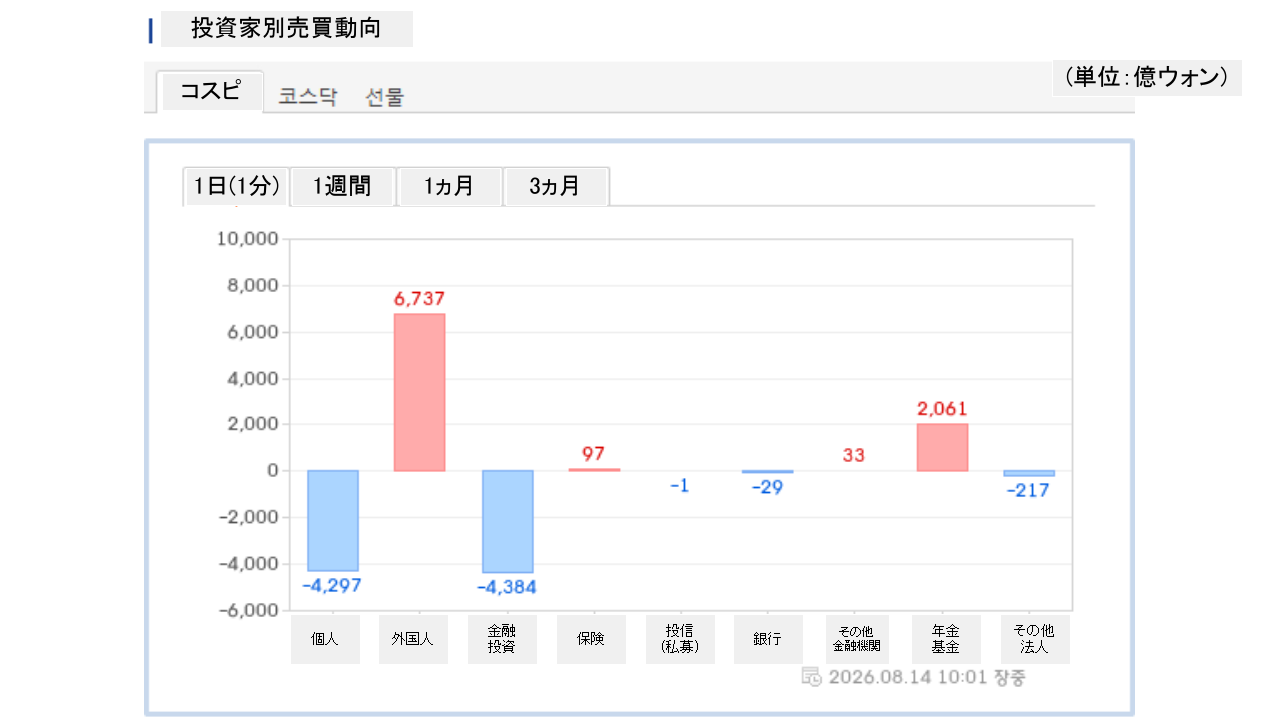The height and width of the screenshot is (720, 1280).
Task: Click the 投信(私募) category label
Action: click(x=680, y=639)
